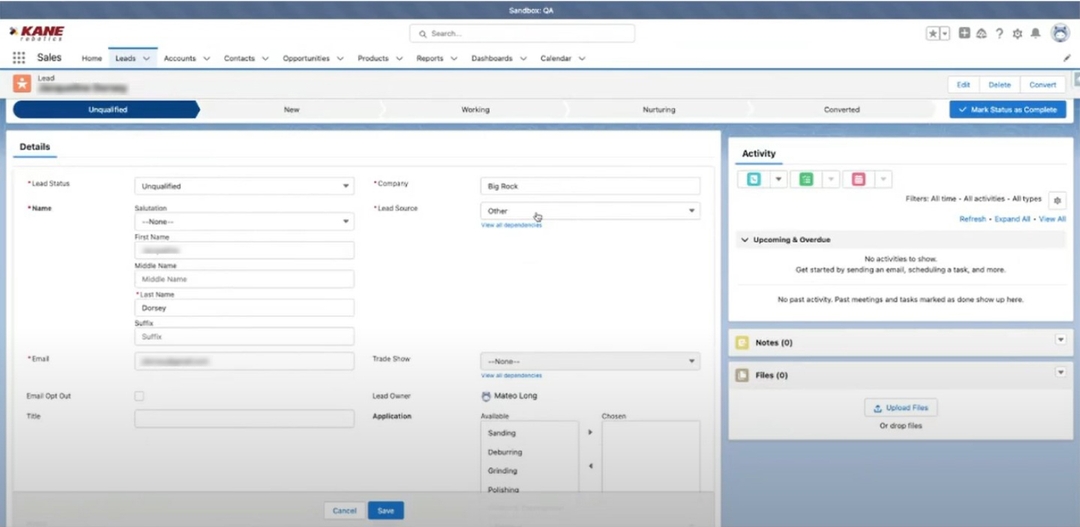Click the red New Event activity icon
The height and width of the screenshot is (527, 1080).
858,179
